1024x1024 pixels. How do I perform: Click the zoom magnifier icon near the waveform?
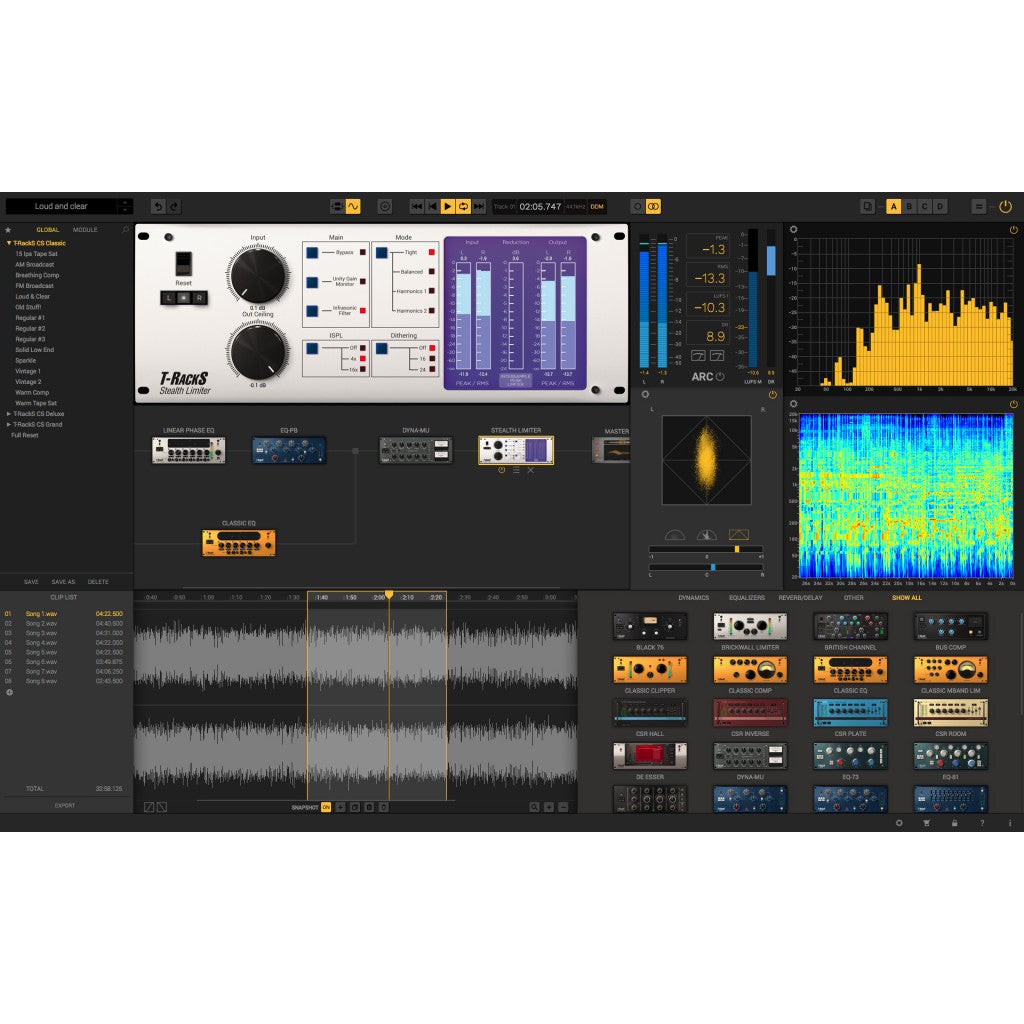(534, 807)
